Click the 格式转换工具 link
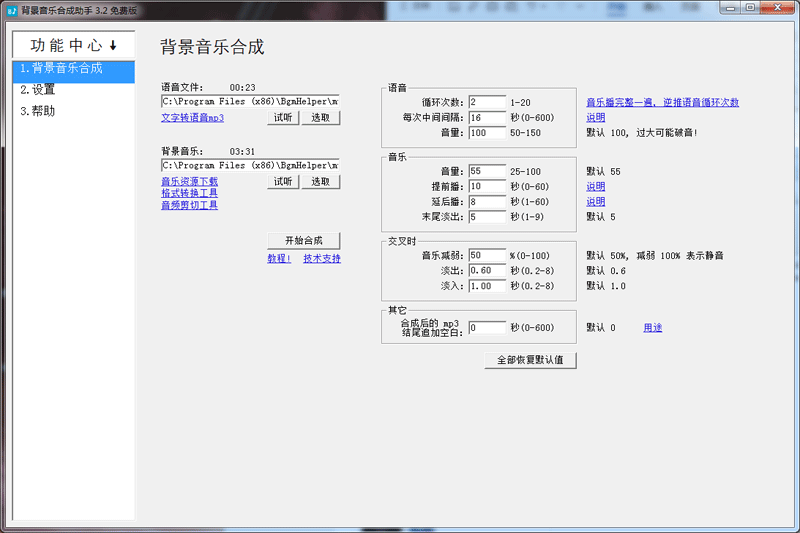 [x=189, y=193]
